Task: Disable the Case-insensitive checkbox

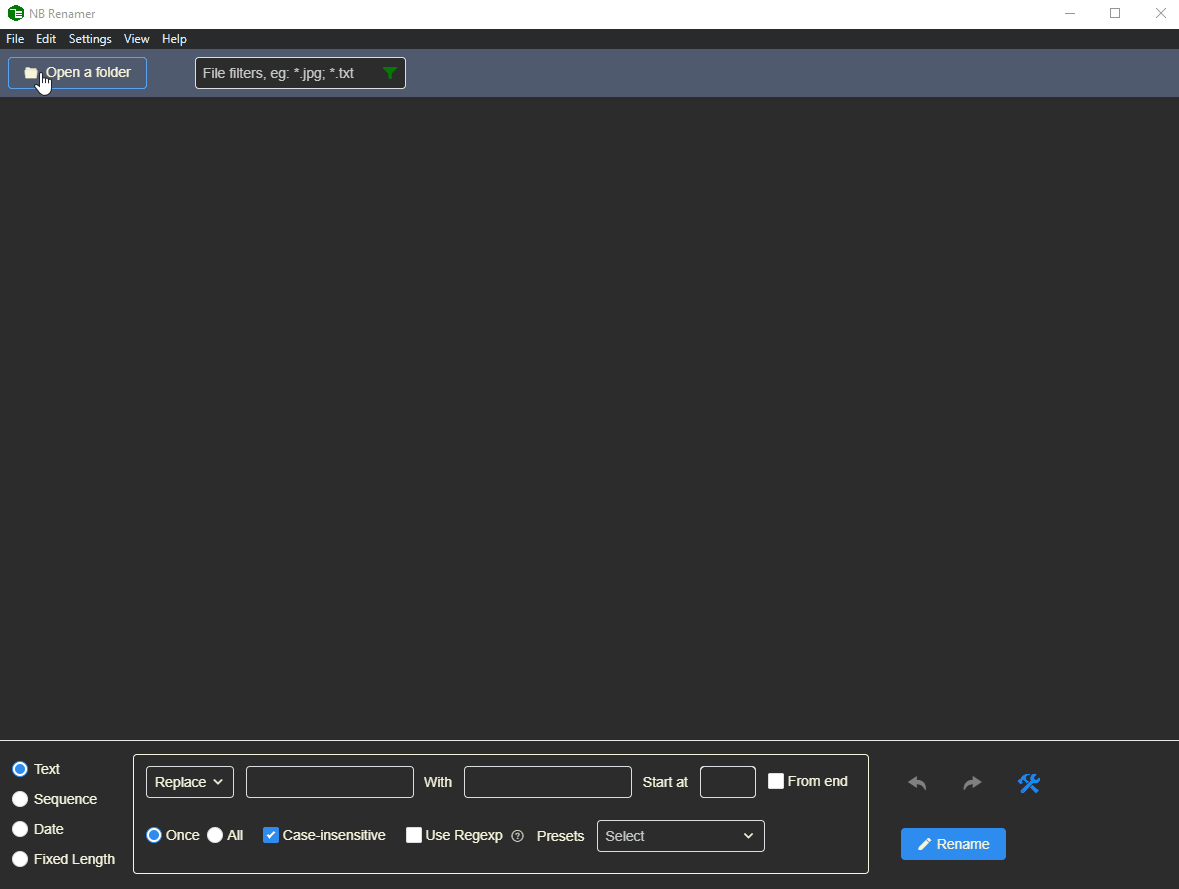Action: point(271,835)
